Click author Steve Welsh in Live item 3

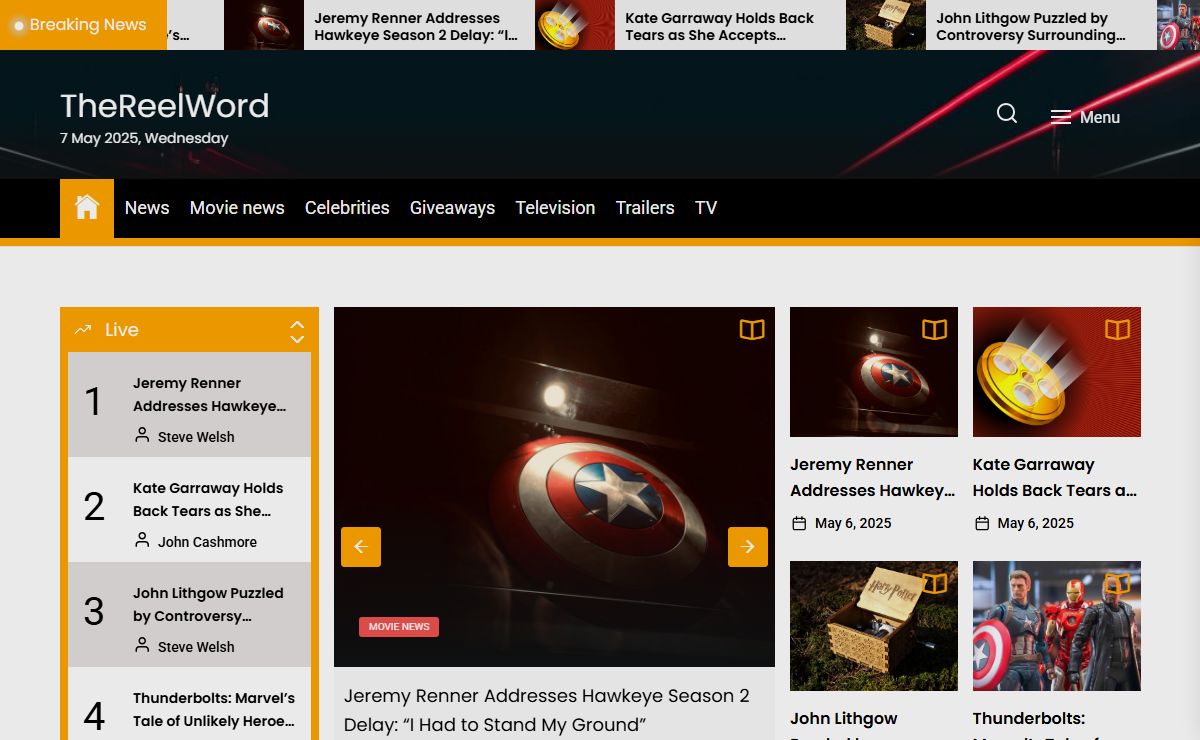pos(196,647)
